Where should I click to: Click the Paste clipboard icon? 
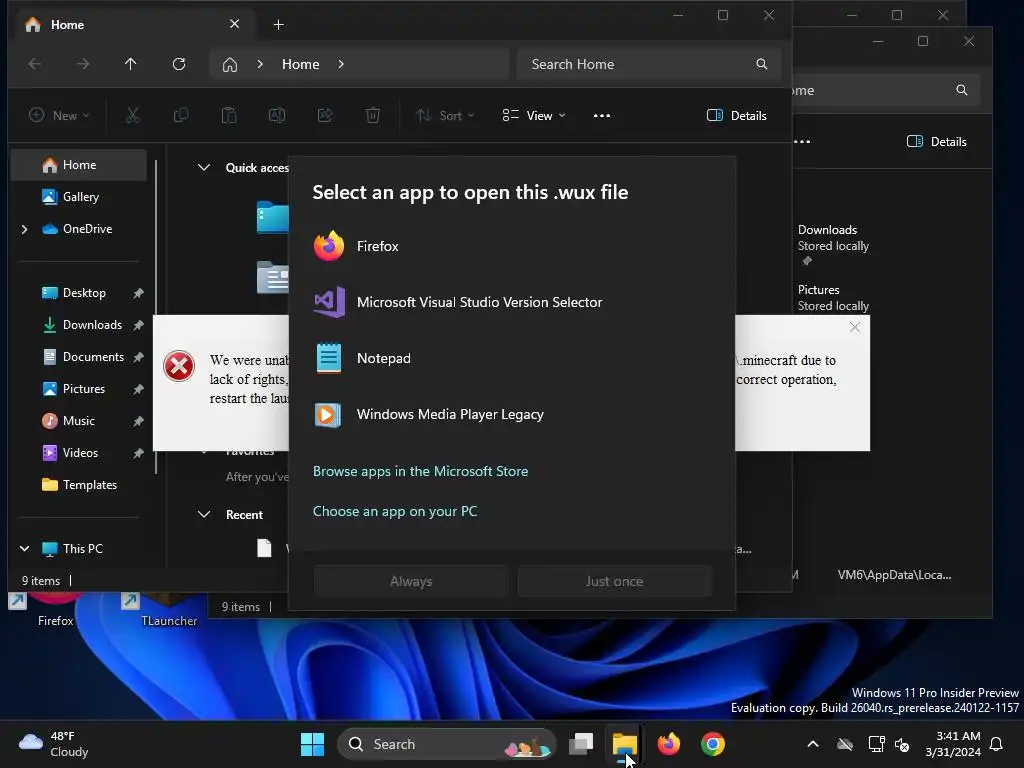(229, 116)
